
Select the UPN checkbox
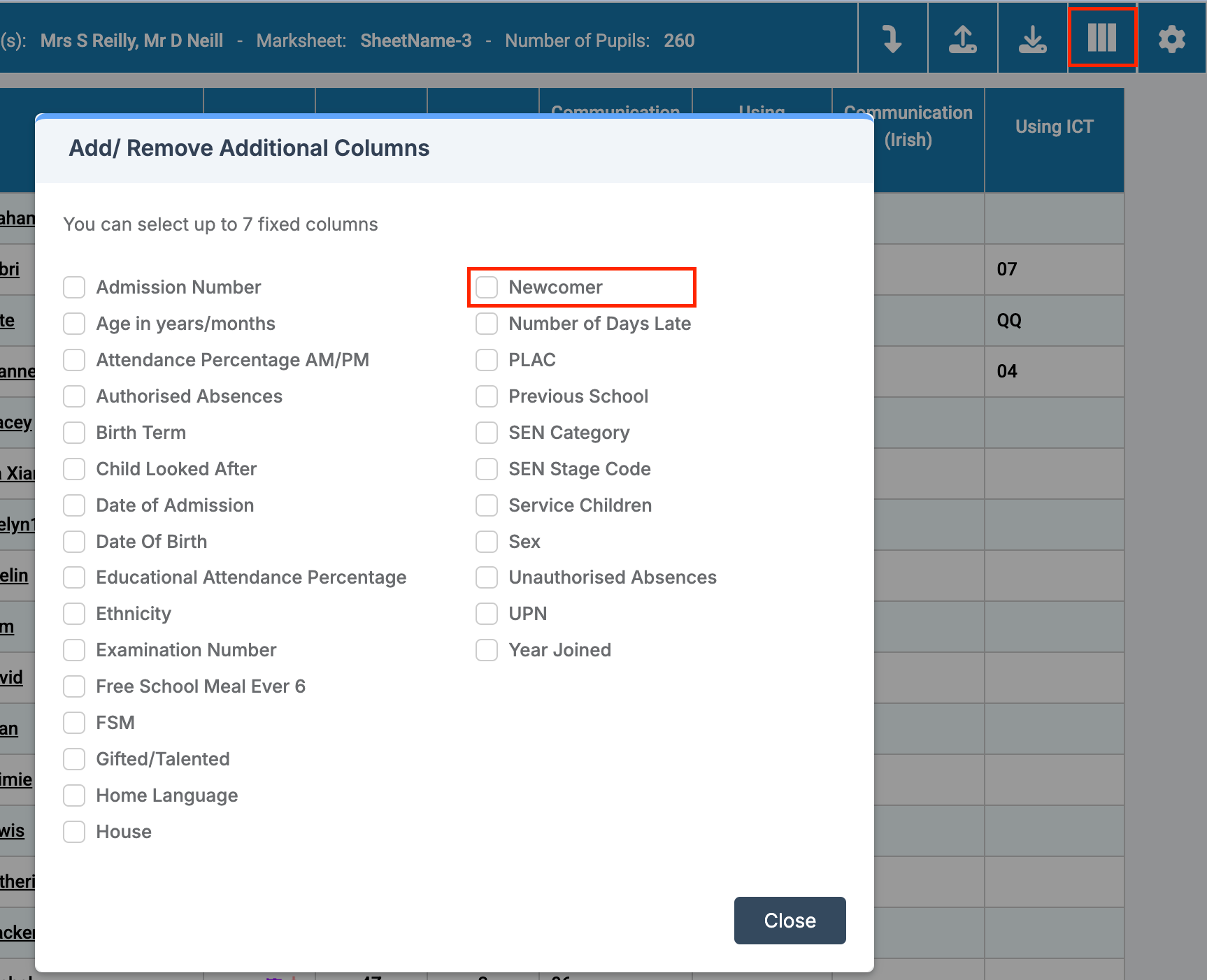coord(487,614)
